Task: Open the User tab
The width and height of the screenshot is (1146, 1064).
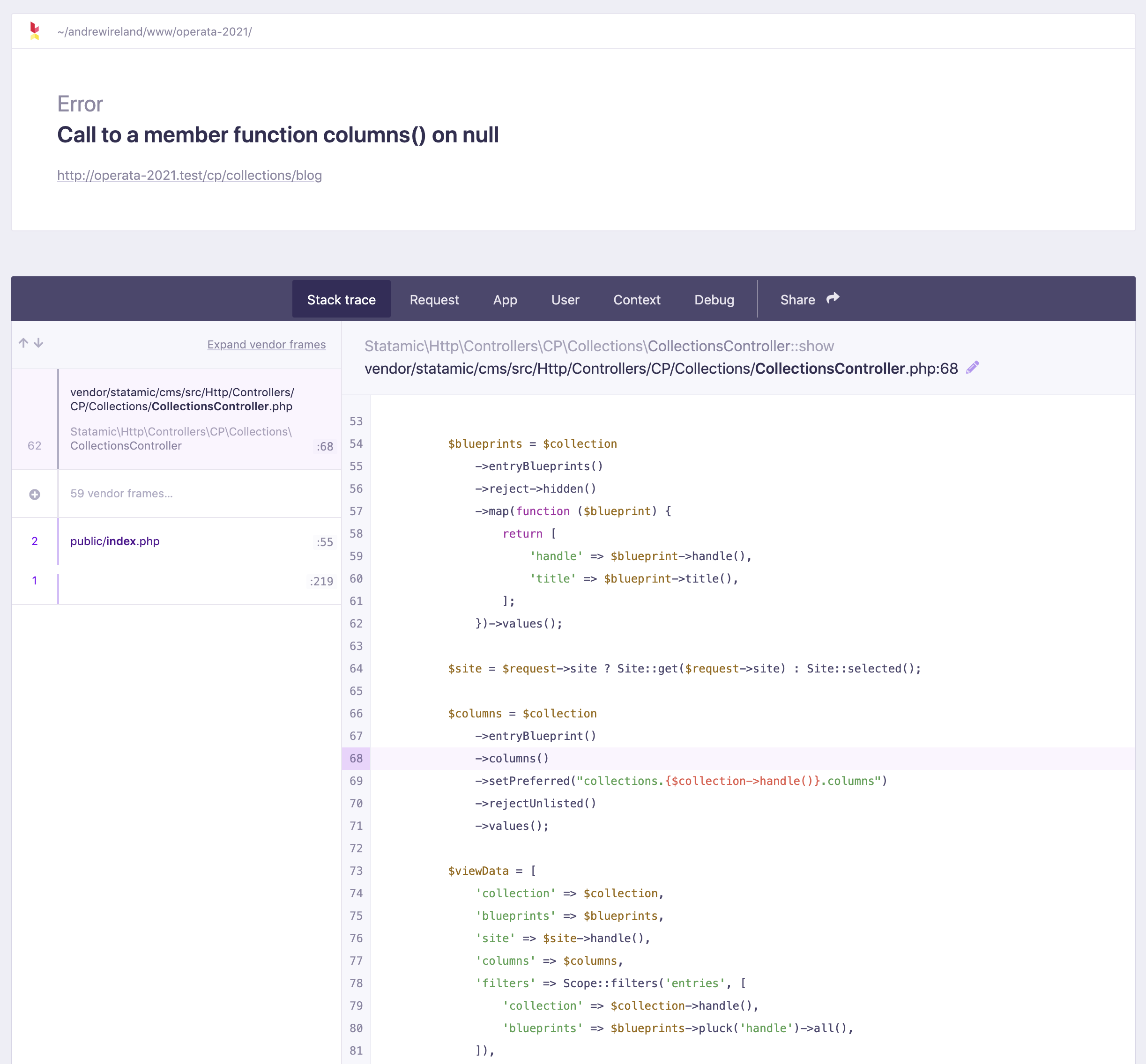Action: click(x=565, y=299)
